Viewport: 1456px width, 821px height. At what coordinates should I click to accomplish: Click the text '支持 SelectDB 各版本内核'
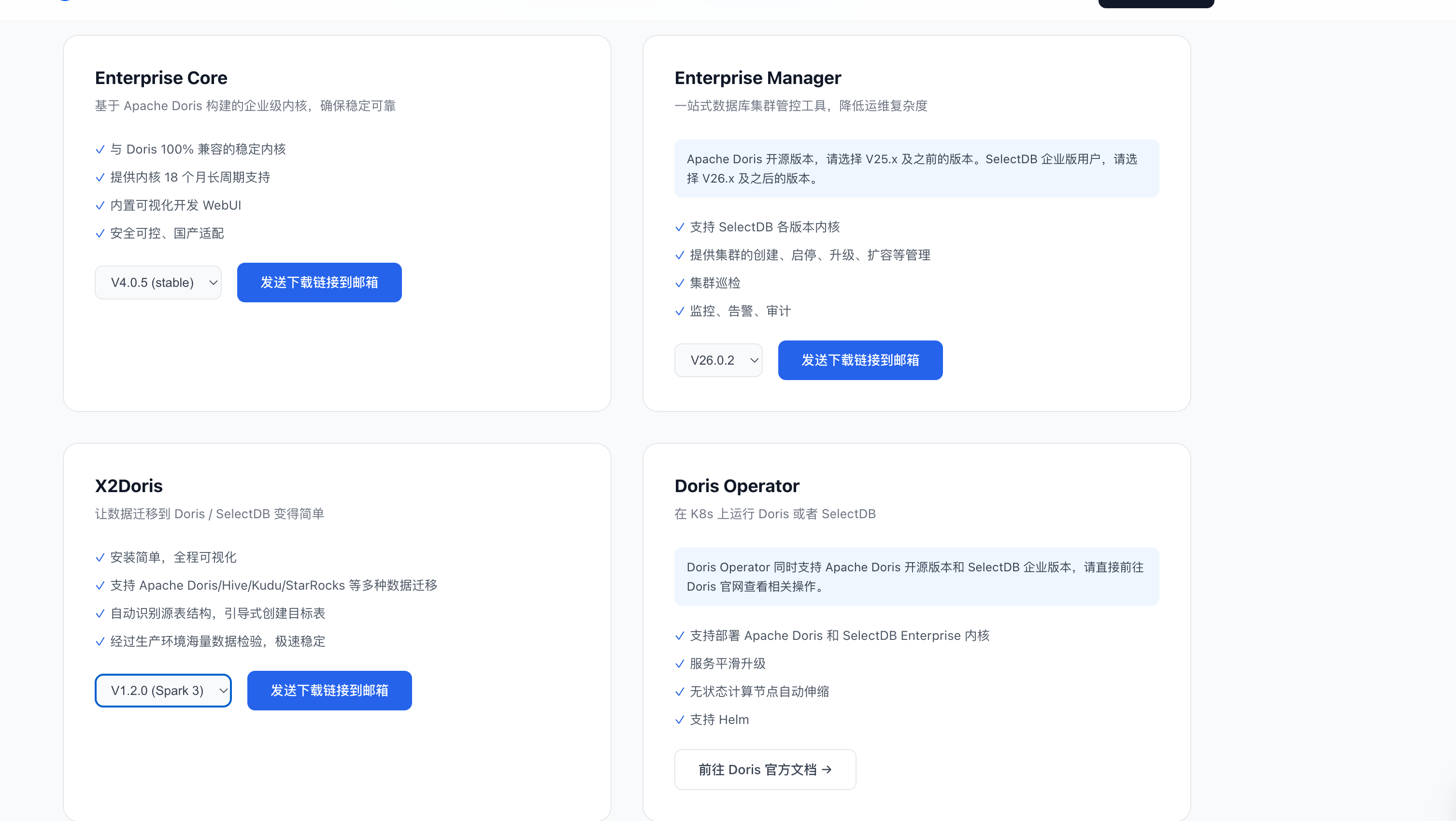click(765, 227)
